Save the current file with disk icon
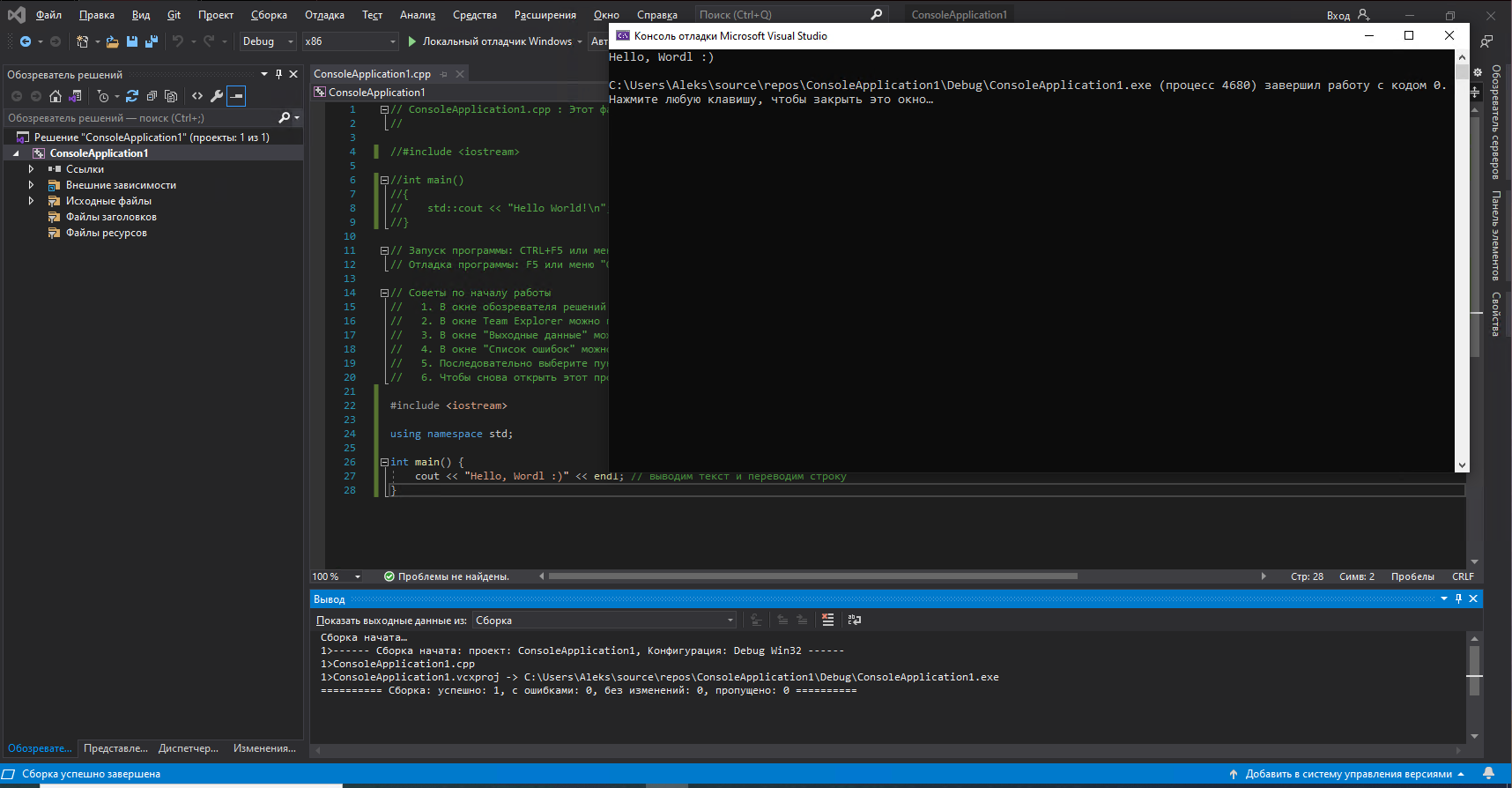Viewport: 1512px width, 788px height. (132, 41)
